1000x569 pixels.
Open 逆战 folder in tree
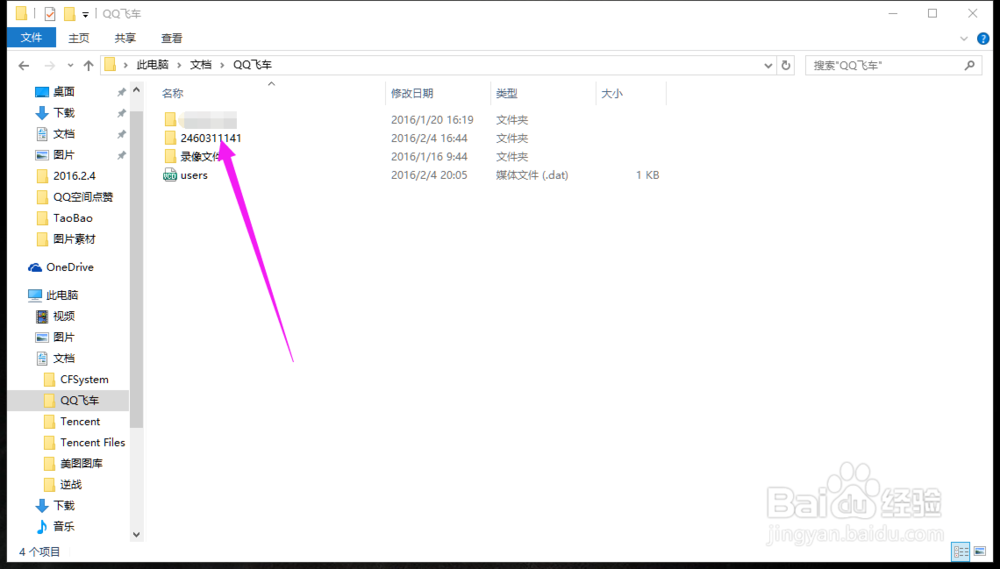[x=71, y=485]
